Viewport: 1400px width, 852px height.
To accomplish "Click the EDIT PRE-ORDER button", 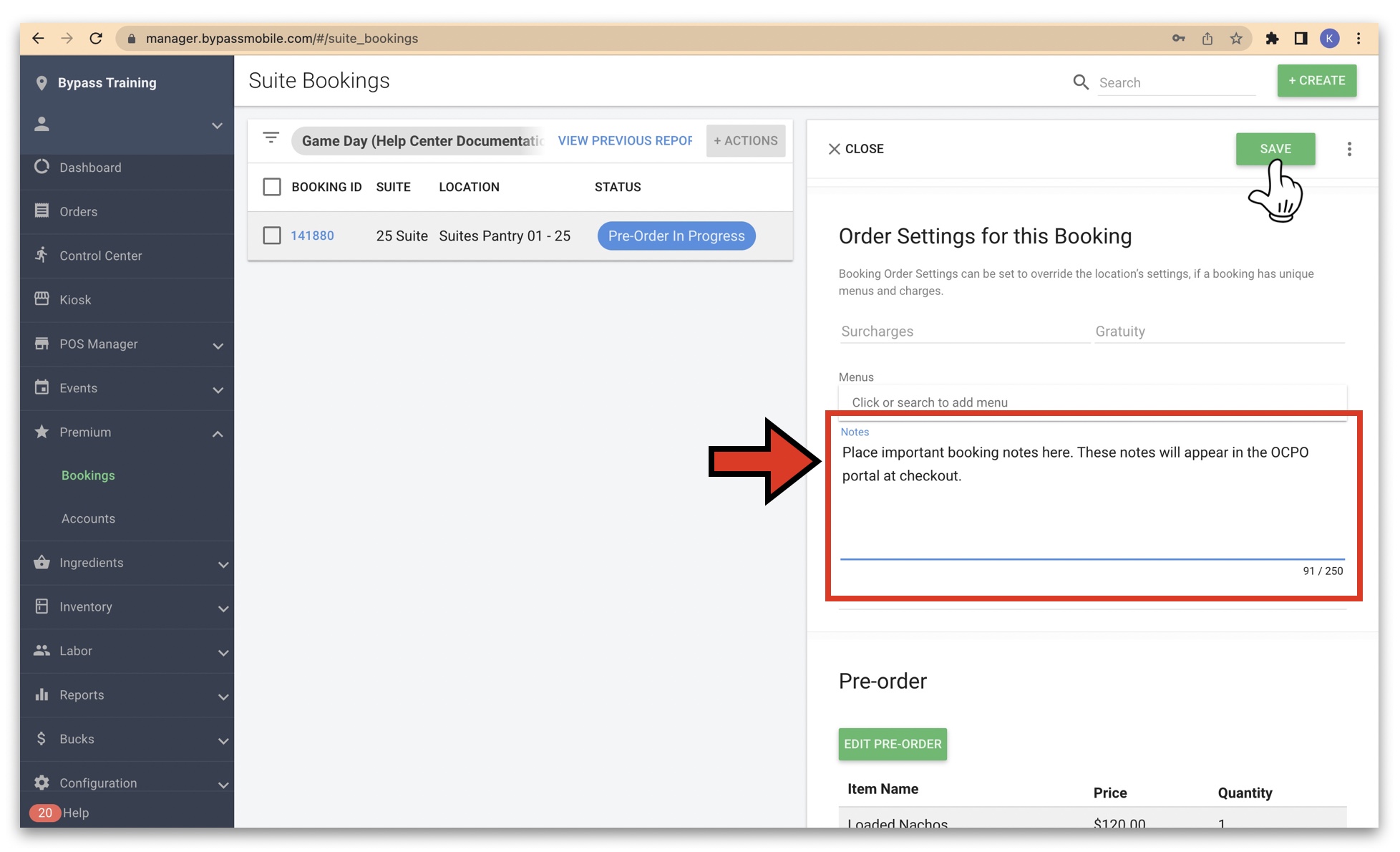I will [x=892, y=744].
